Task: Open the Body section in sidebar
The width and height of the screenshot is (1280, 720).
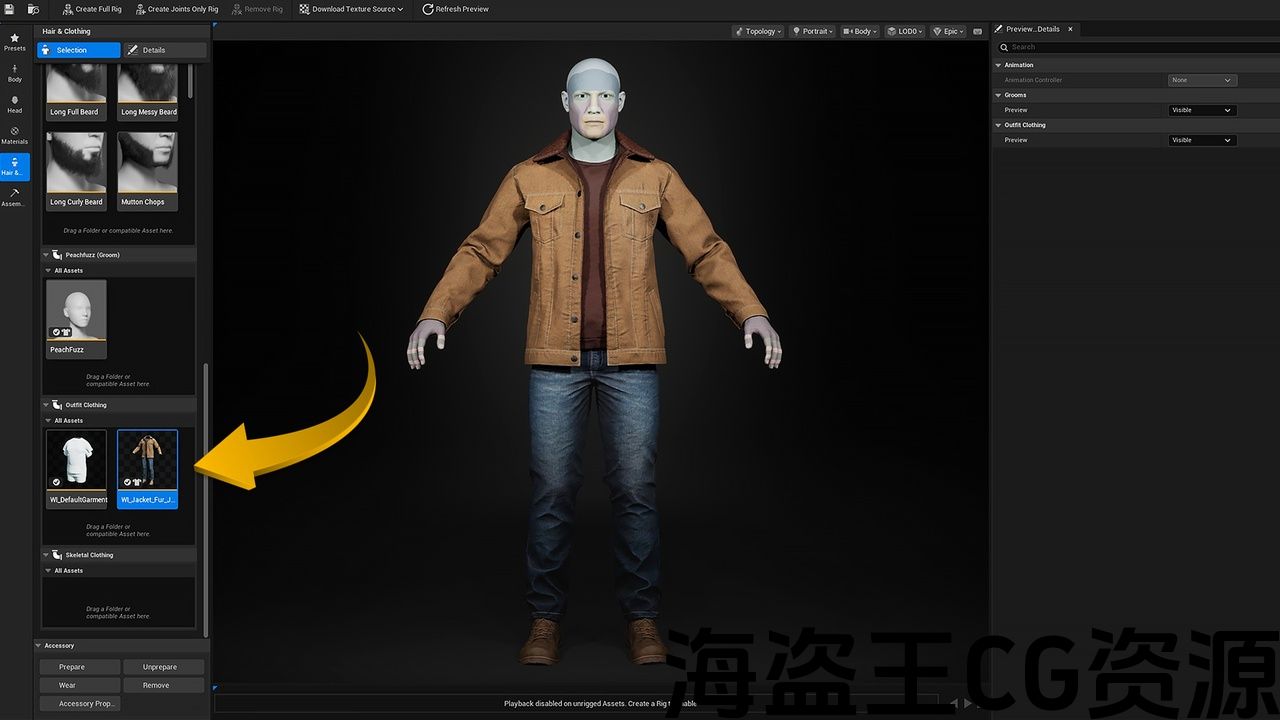Action: pos(15,73)
